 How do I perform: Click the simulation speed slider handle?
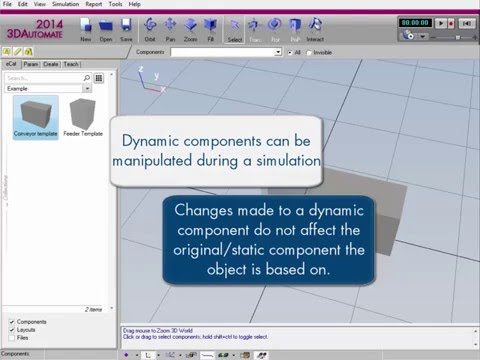(458, 37)
